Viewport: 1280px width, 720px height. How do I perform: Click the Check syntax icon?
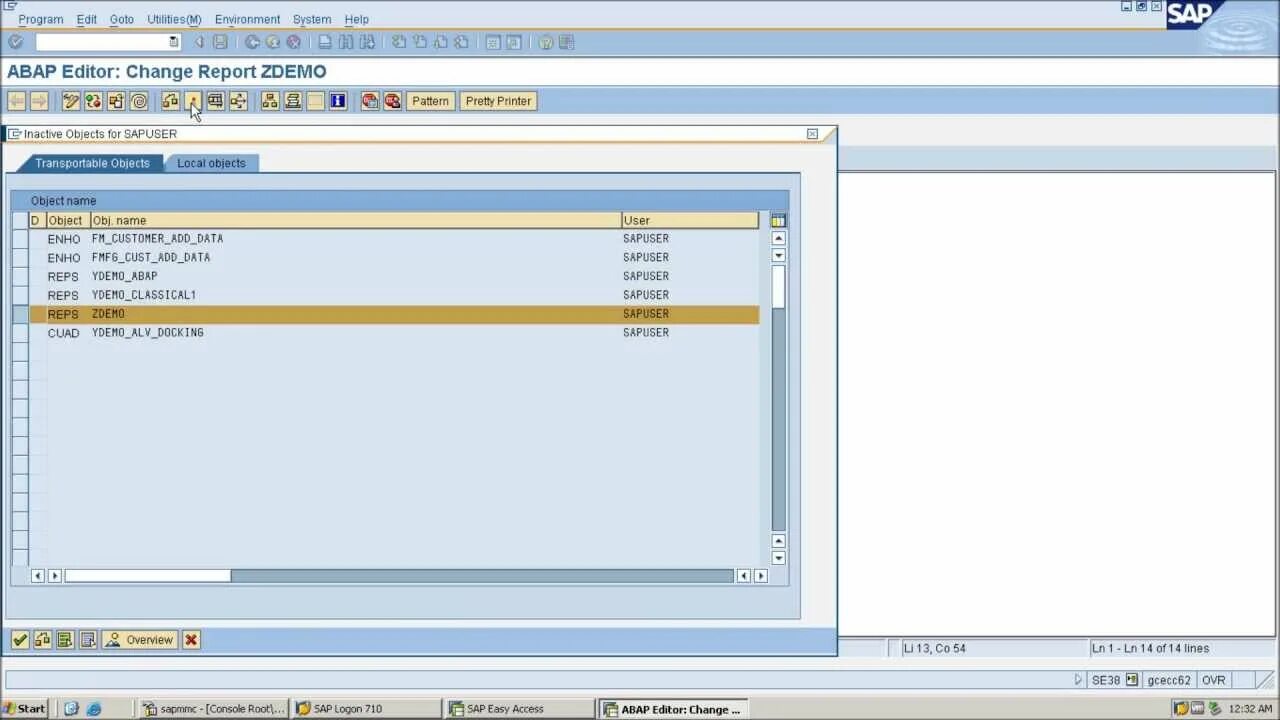pos(170,101)
